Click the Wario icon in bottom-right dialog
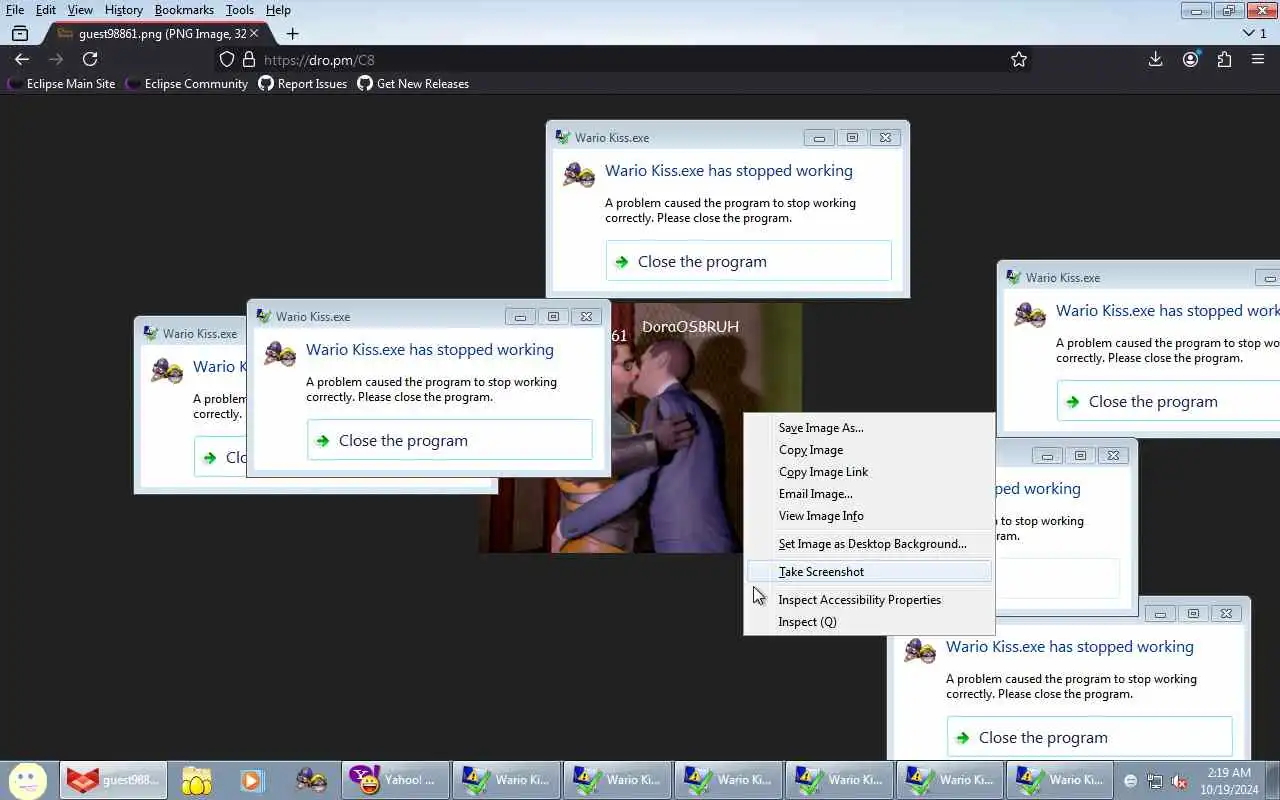 pos(920,650)
